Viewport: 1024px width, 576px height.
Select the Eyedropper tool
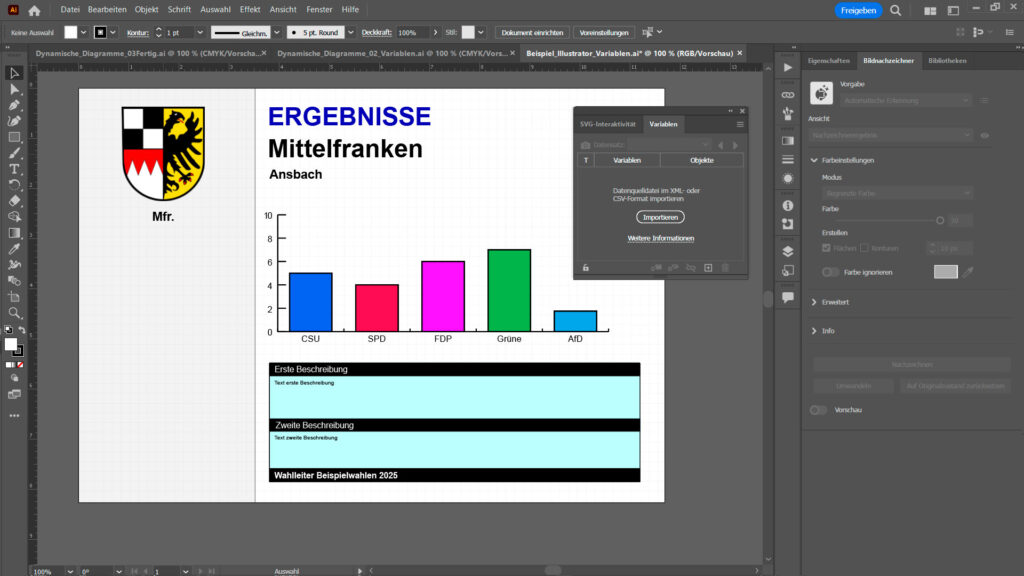(x=14, y=249)
